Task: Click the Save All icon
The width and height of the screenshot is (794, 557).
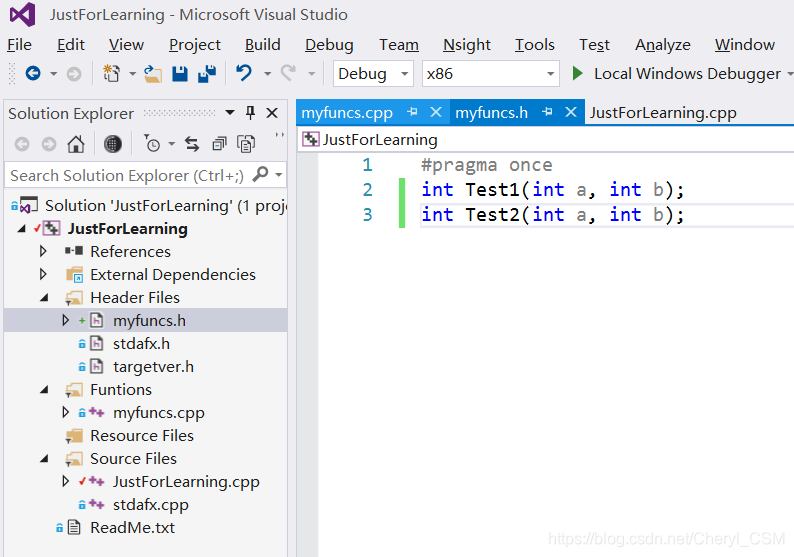Action: pyautogui.click(x=207, y=74)
